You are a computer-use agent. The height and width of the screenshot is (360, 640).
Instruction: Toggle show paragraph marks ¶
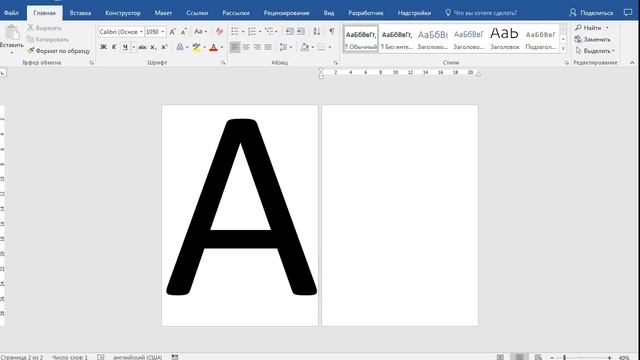pyautogui.click(x=331, y=31)
